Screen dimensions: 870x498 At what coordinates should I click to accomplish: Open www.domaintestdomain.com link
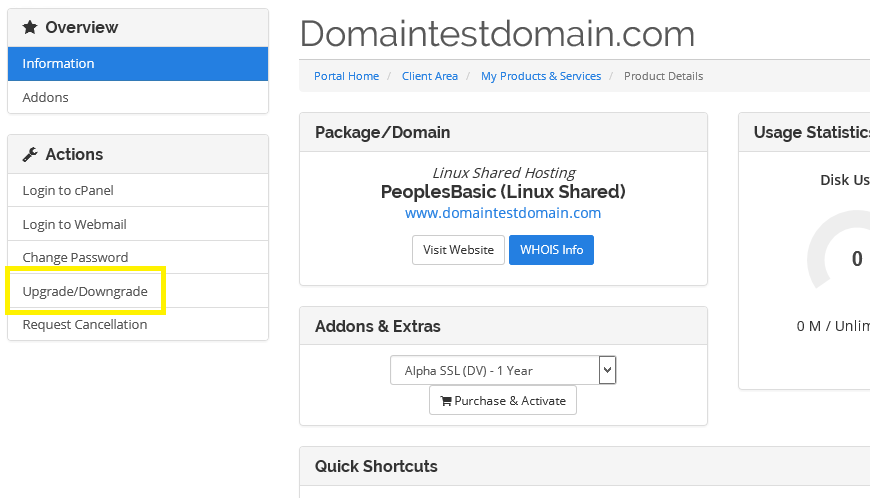[503, 213]
